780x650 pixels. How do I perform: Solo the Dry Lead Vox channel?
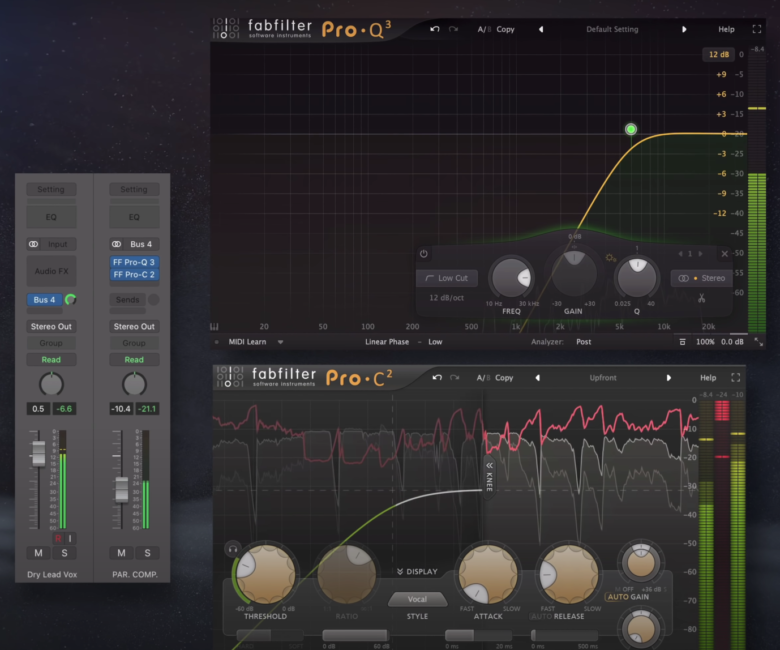click(64, 553)
